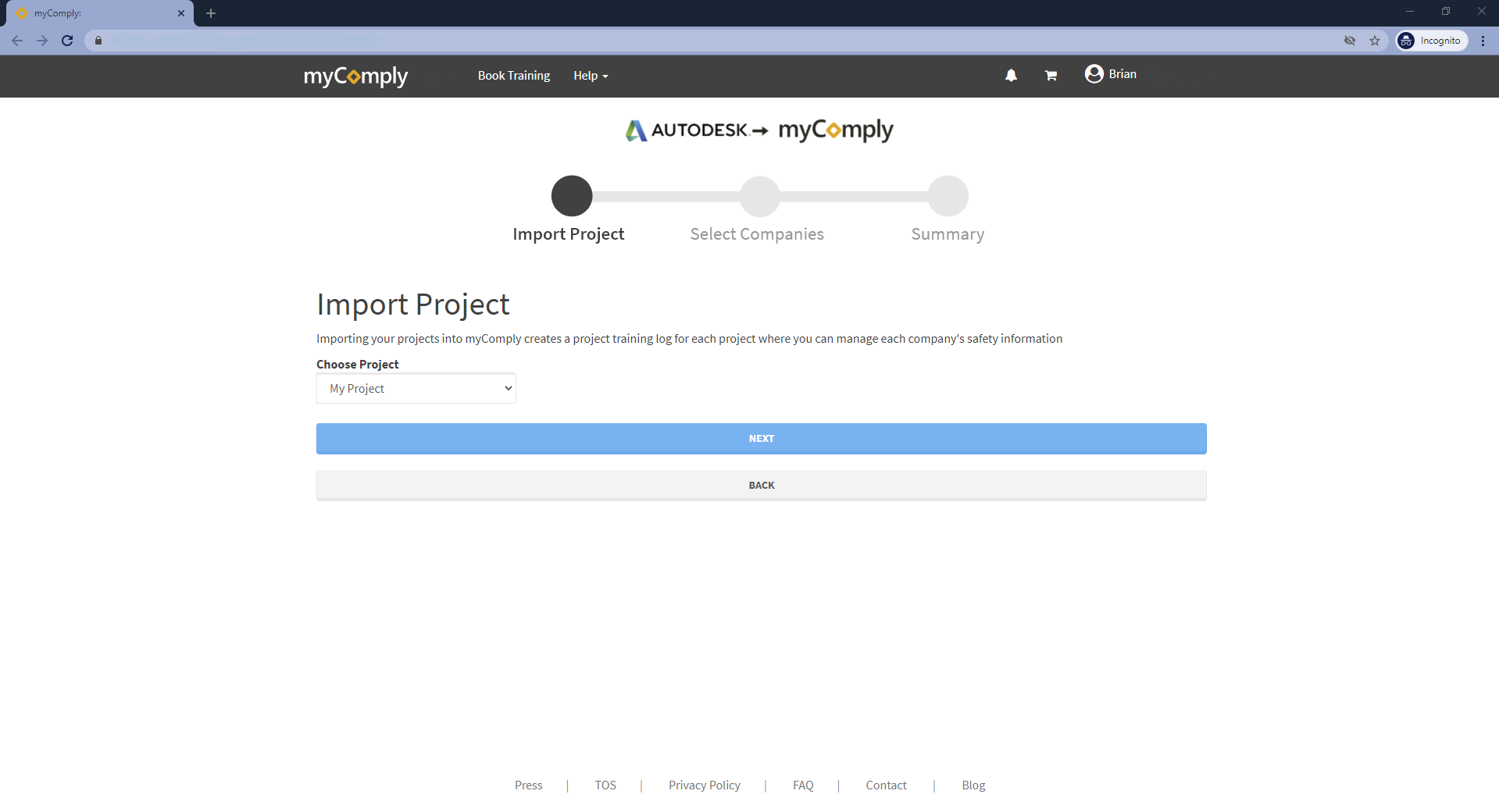
Task: Click the Import Project page heading
Action: click(413, 304)
